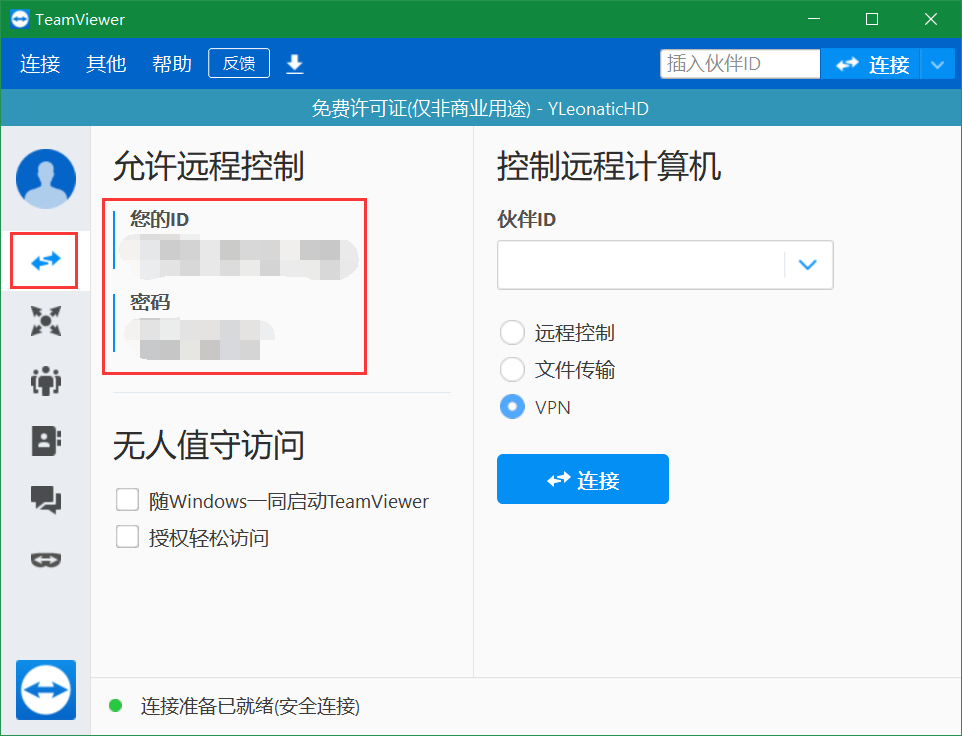Enable 随Windows一同启动TeamViewer checkbox
Image resolution: width=962 pixels, height=736 pixels.
(128, 500)
